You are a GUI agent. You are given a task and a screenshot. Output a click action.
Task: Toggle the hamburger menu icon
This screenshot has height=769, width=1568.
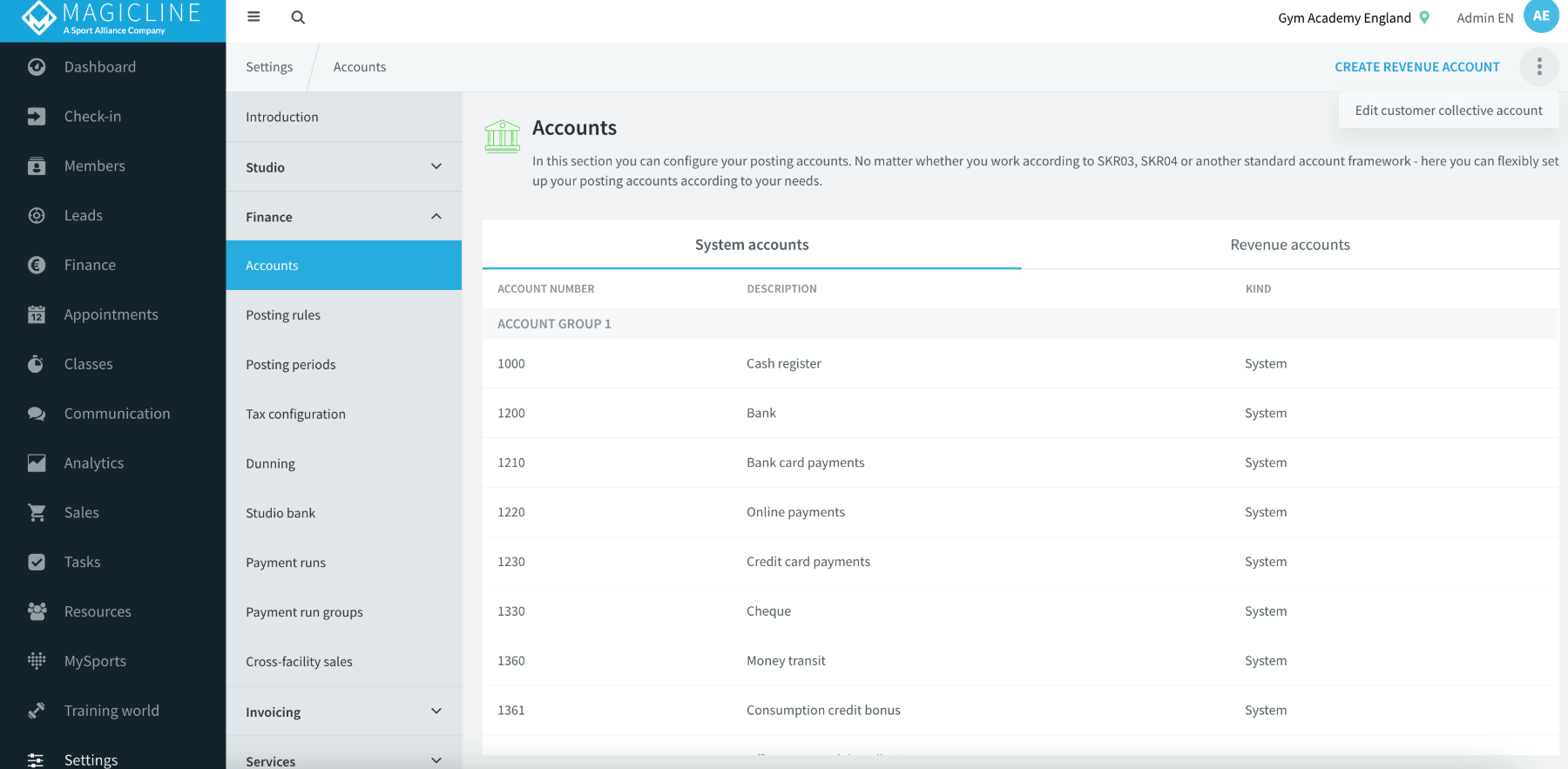(253, 17)
